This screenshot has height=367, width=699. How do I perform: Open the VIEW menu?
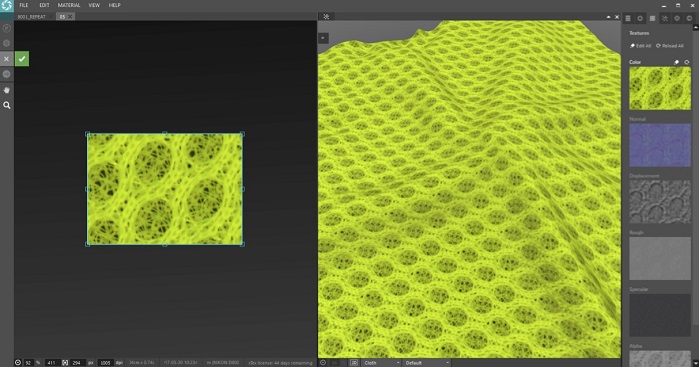coord(94,5)
